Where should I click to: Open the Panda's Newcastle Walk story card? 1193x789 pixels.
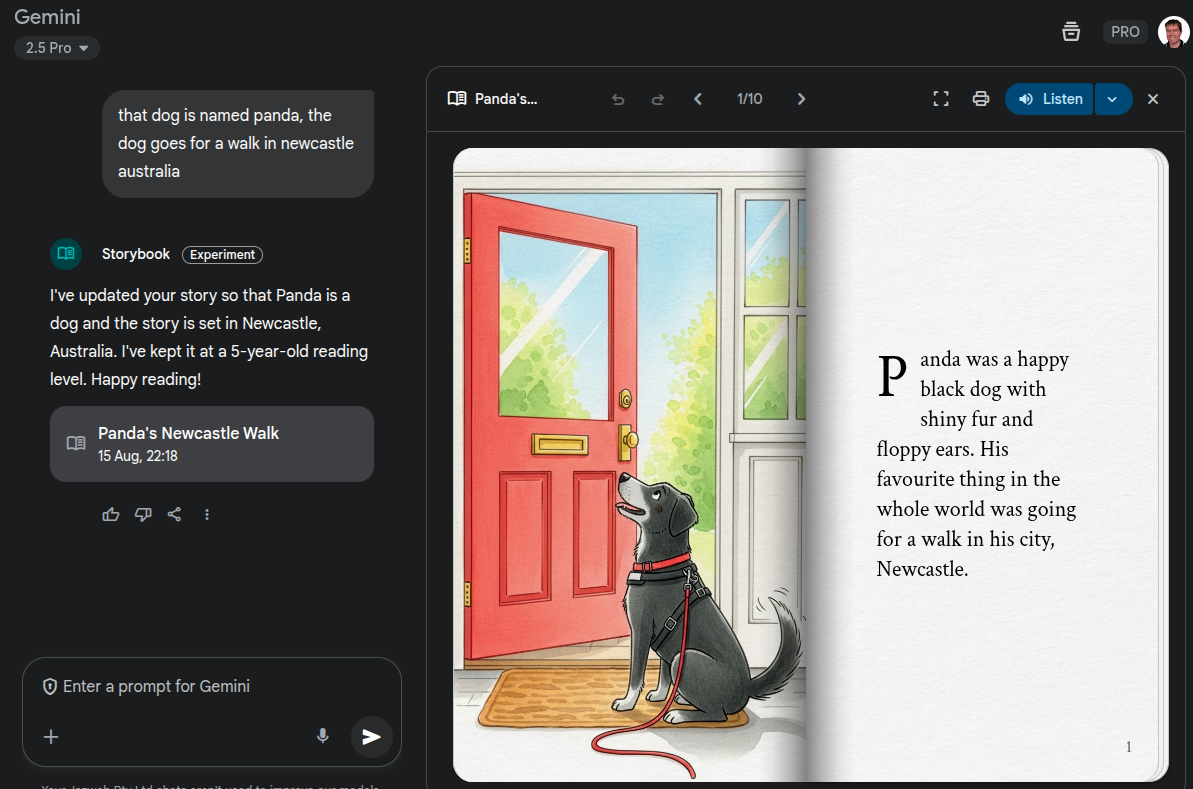point(211,444)
